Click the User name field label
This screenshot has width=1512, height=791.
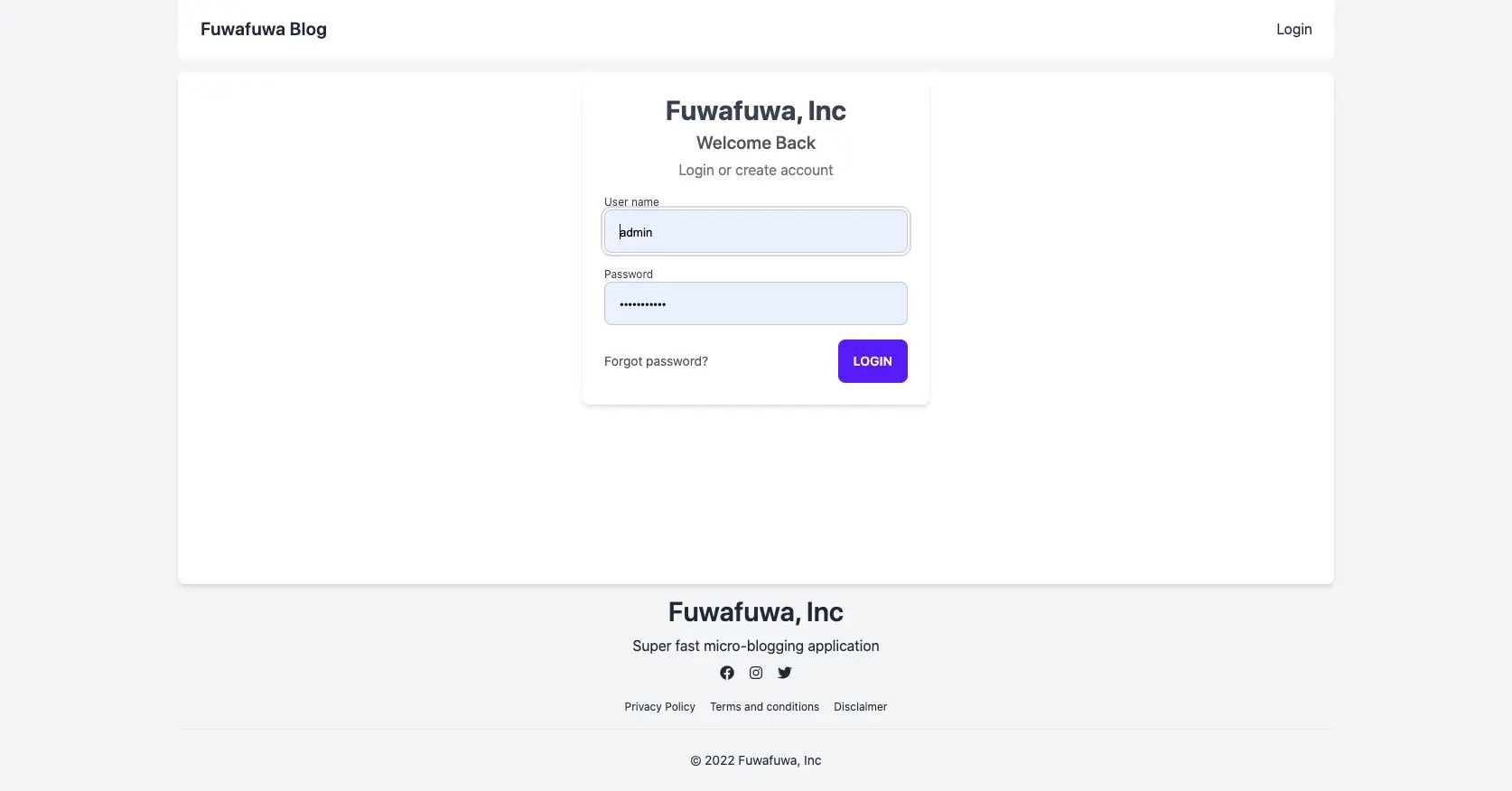point(631,202)
